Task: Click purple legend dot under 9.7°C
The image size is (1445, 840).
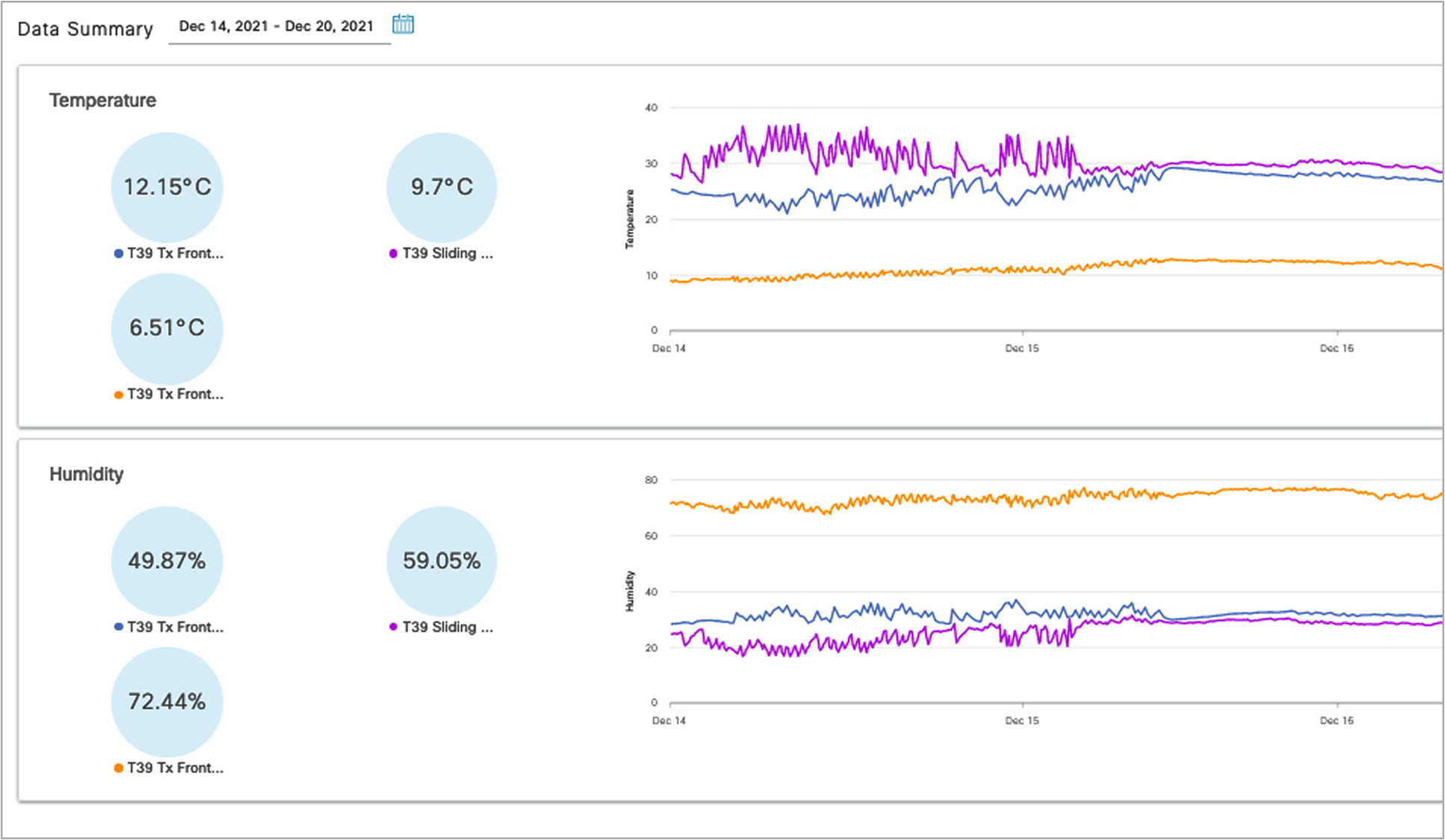Action: (x=394, y=254)
